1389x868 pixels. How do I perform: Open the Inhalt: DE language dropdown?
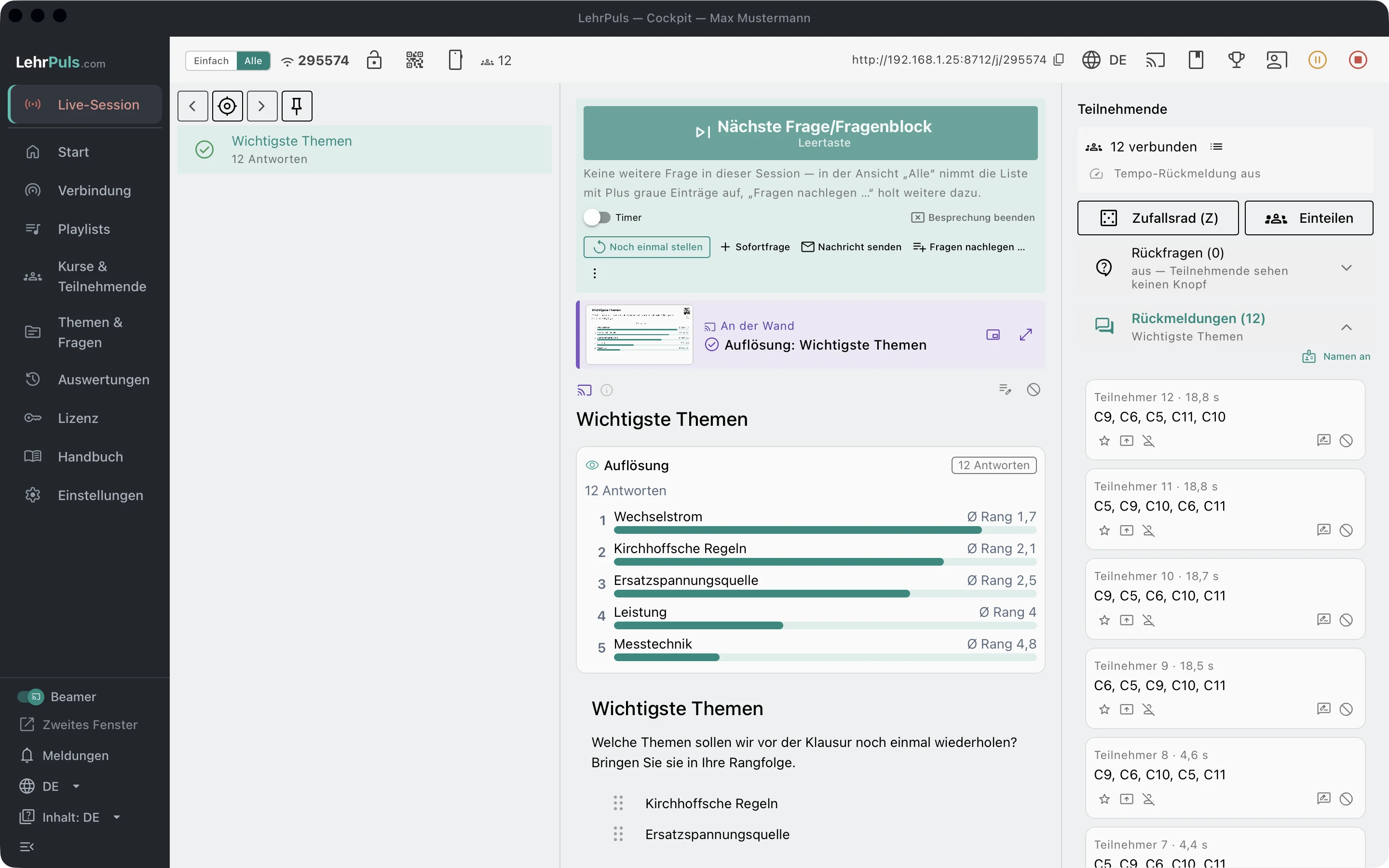70,817
